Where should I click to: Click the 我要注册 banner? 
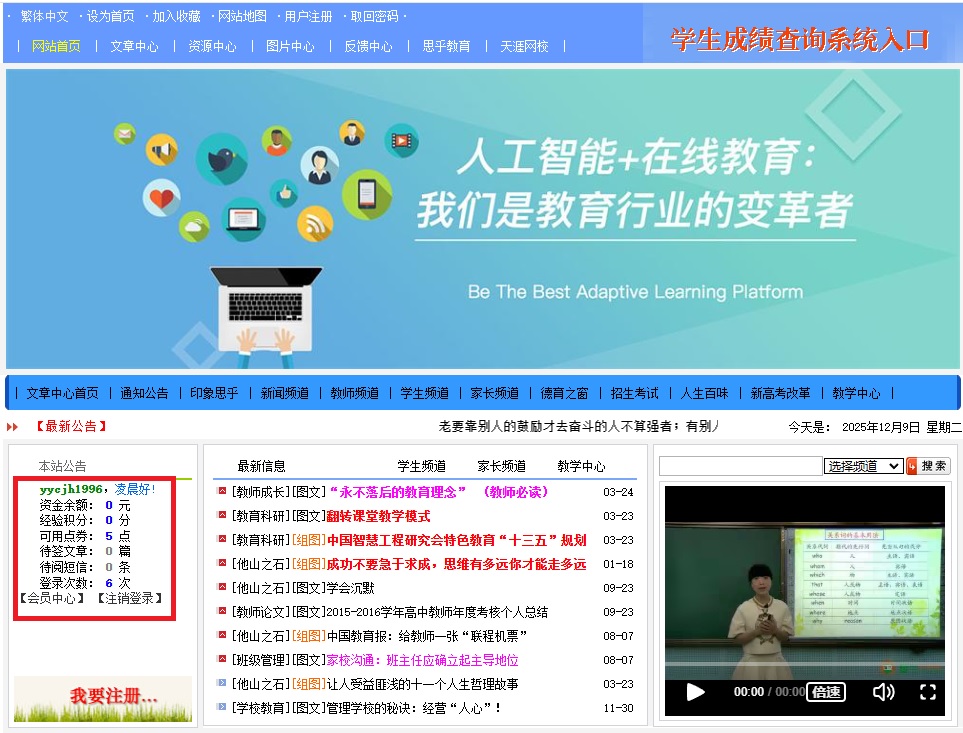[x=102, y=696]
